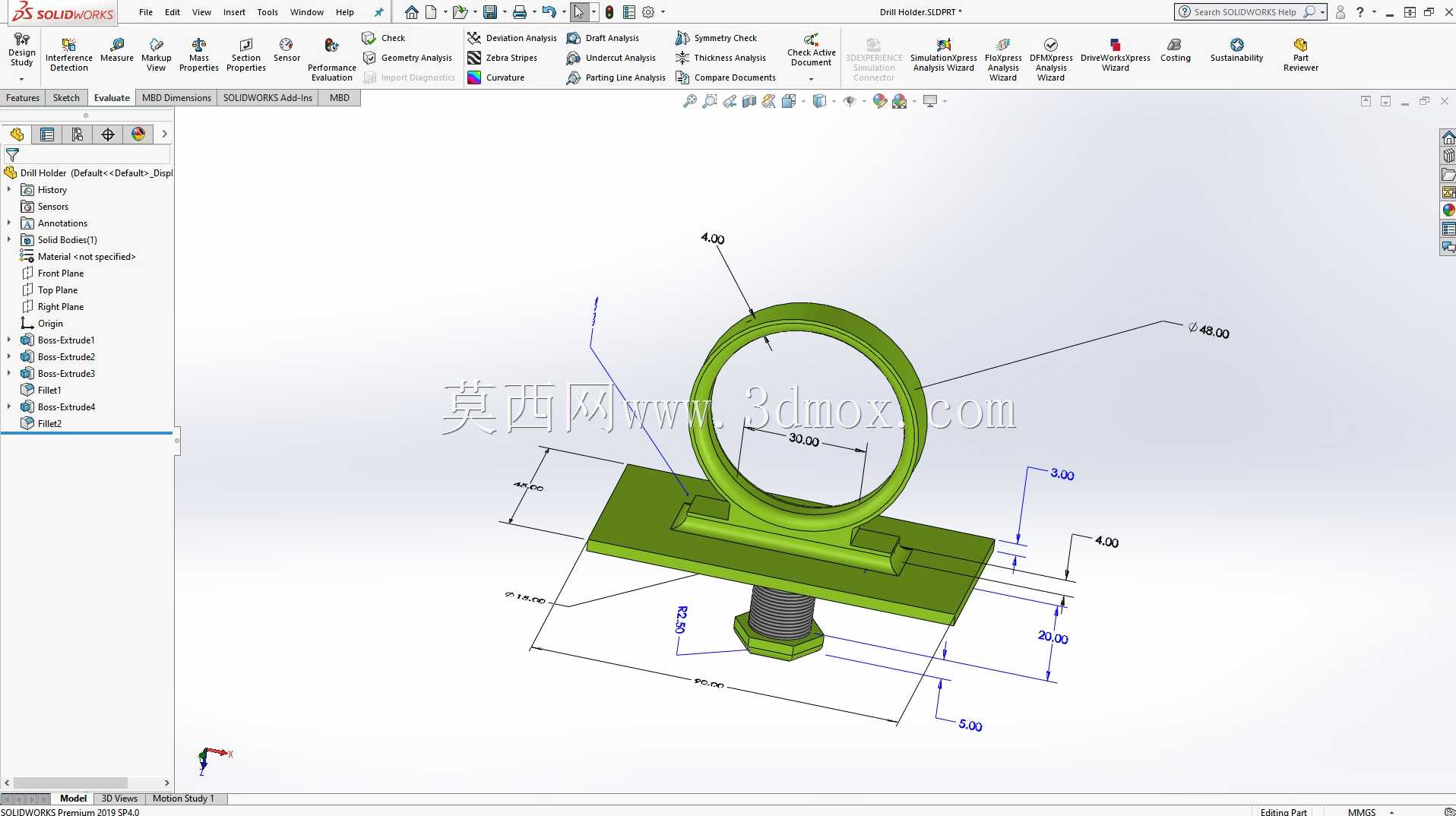Open Part Reviewer
Image resolution: width=1456 pixels, height=816 pixels.
click(1300, 55)
